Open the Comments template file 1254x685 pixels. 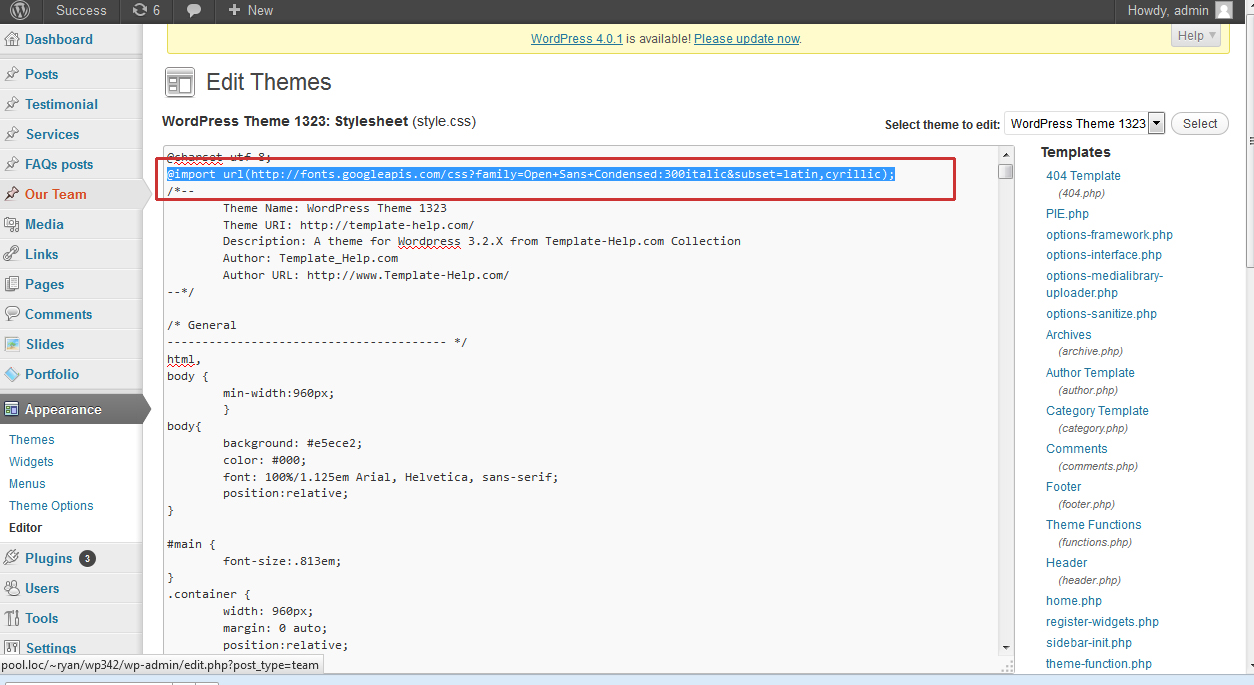(1077, 449)
